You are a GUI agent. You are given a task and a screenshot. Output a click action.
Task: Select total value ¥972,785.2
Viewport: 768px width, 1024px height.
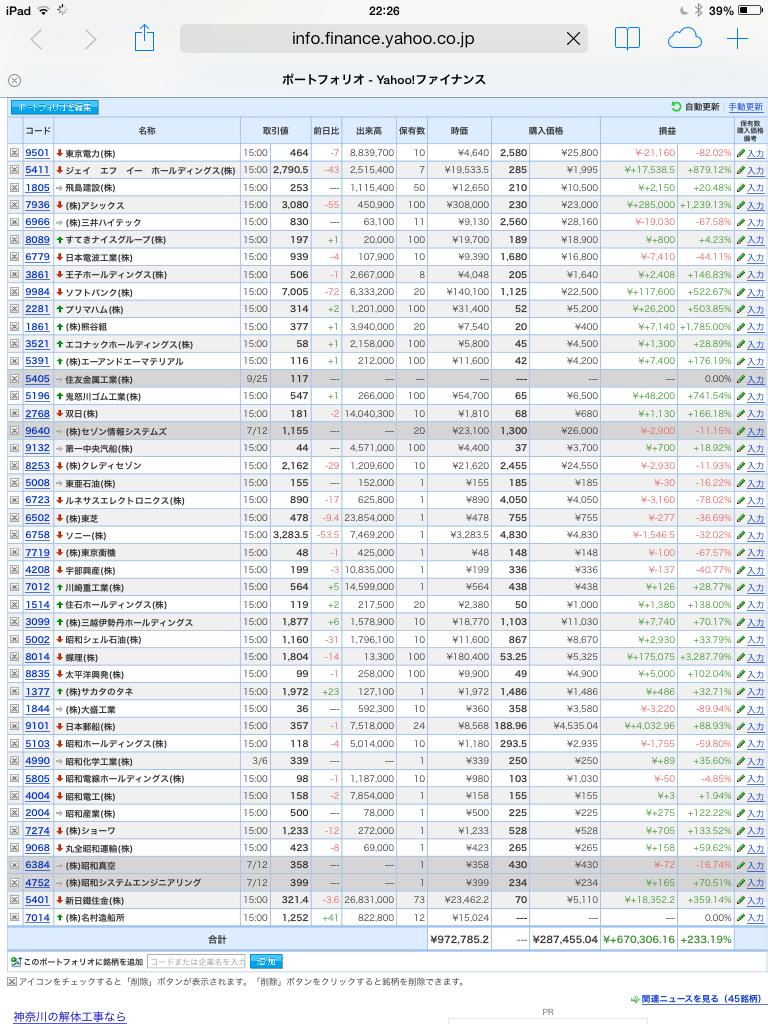pos(459,939)
